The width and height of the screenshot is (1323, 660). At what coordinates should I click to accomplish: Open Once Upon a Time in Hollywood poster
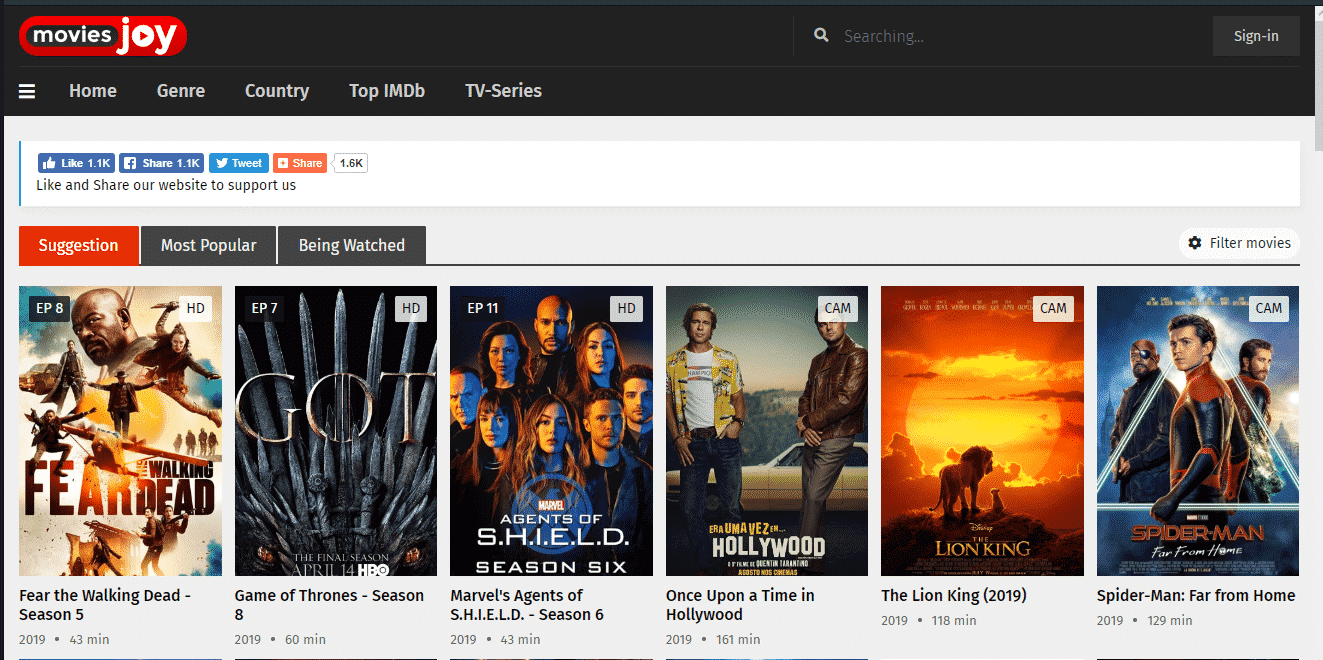[767, 431]
